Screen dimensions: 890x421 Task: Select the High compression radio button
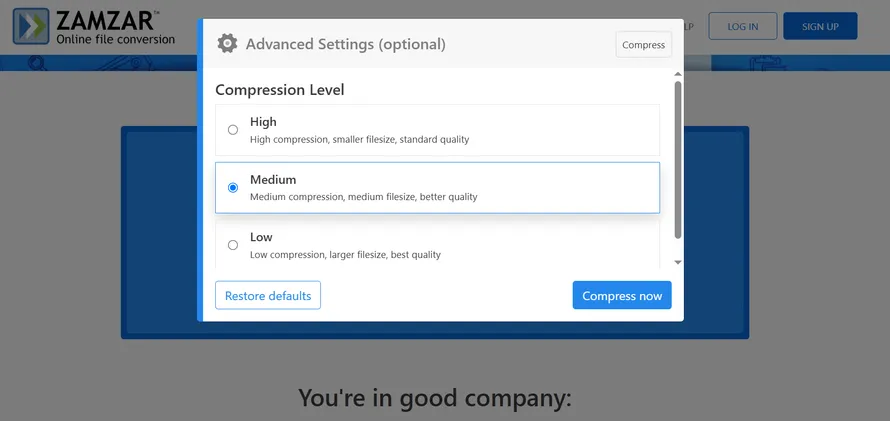(x=233, y=130)
